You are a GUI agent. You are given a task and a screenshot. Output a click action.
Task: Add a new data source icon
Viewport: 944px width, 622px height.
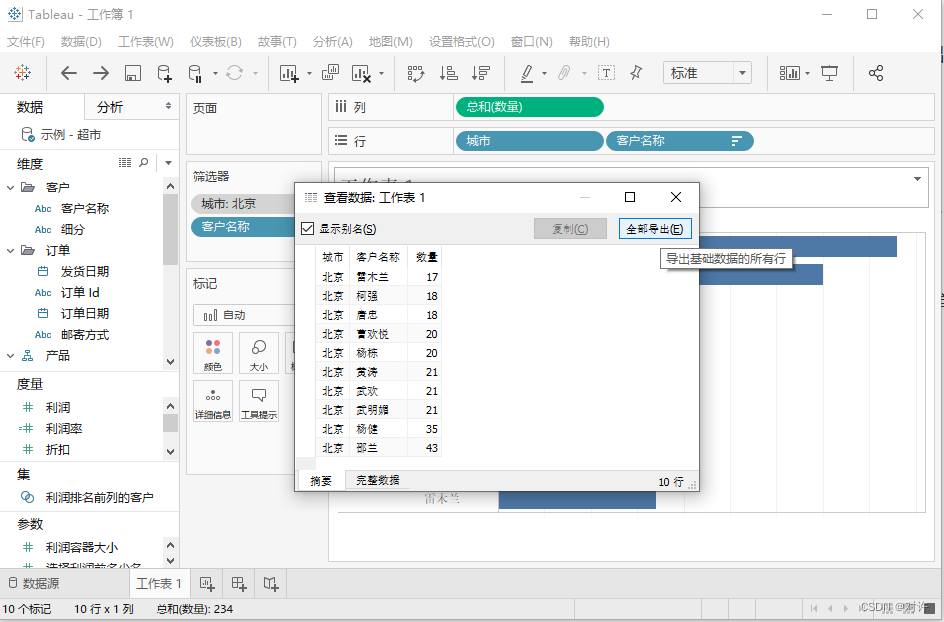pos(164,73)
